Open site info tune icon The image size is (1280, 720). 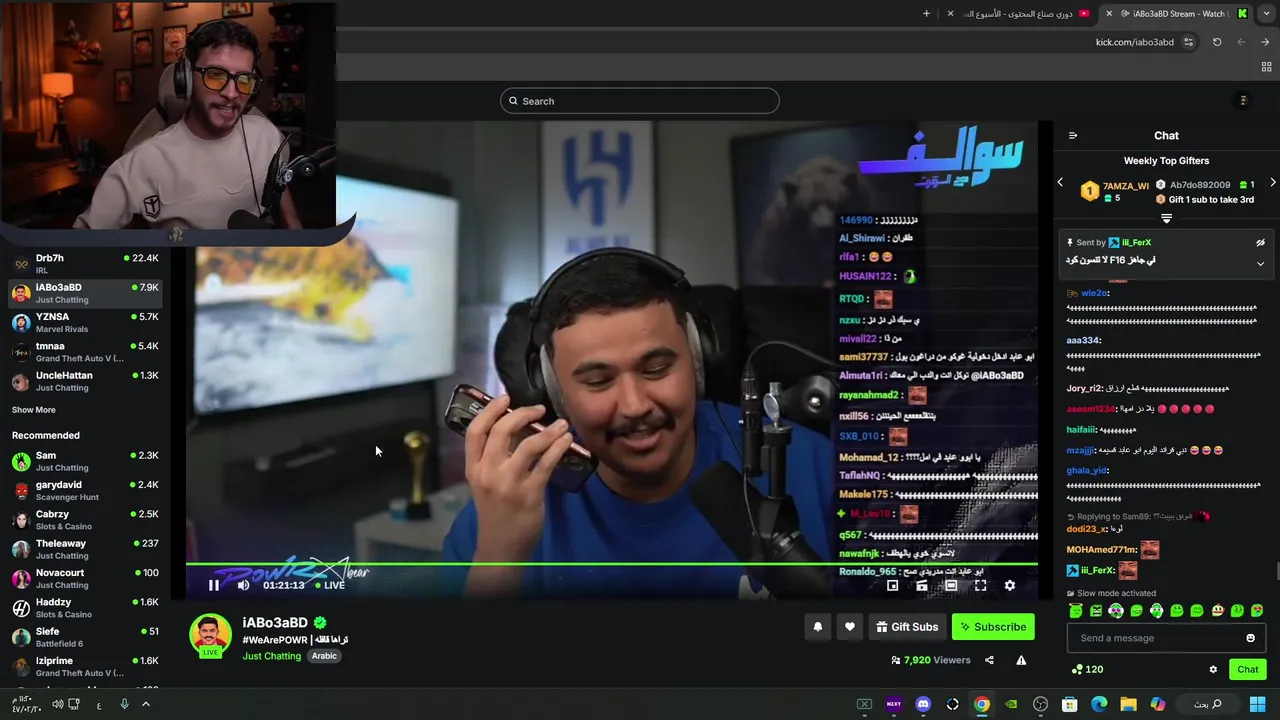[1188, 42]
